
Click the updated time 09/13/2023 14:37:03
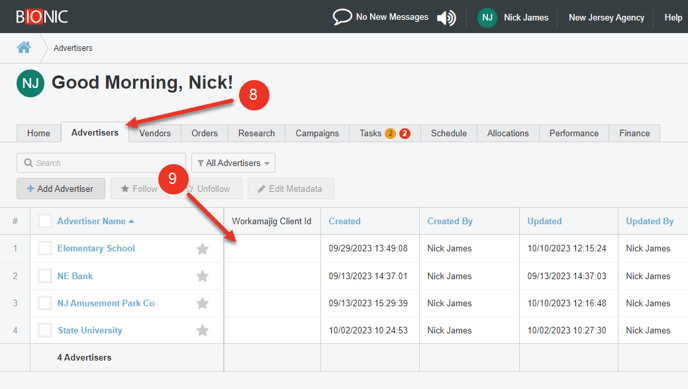point(566,276)
